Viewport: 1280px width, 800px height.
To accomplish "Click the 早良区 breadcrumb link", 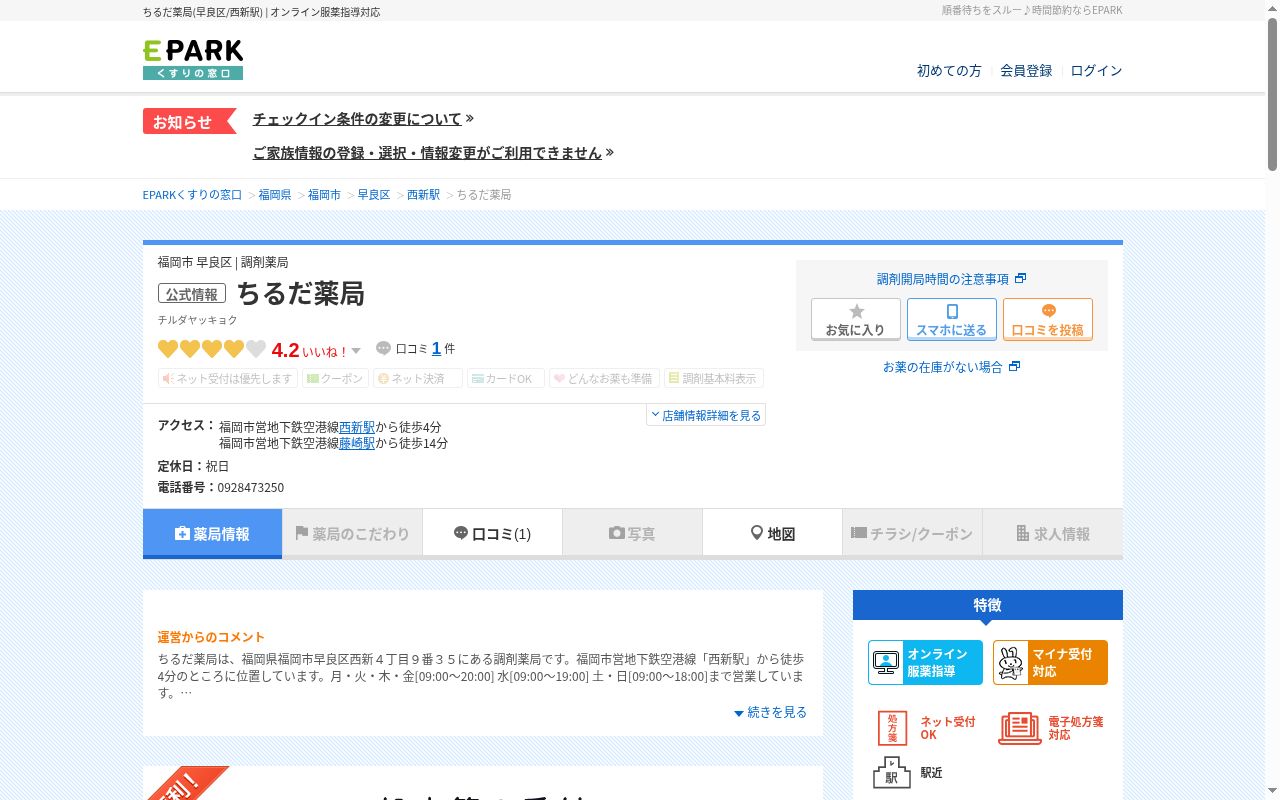I will [374, 195].
